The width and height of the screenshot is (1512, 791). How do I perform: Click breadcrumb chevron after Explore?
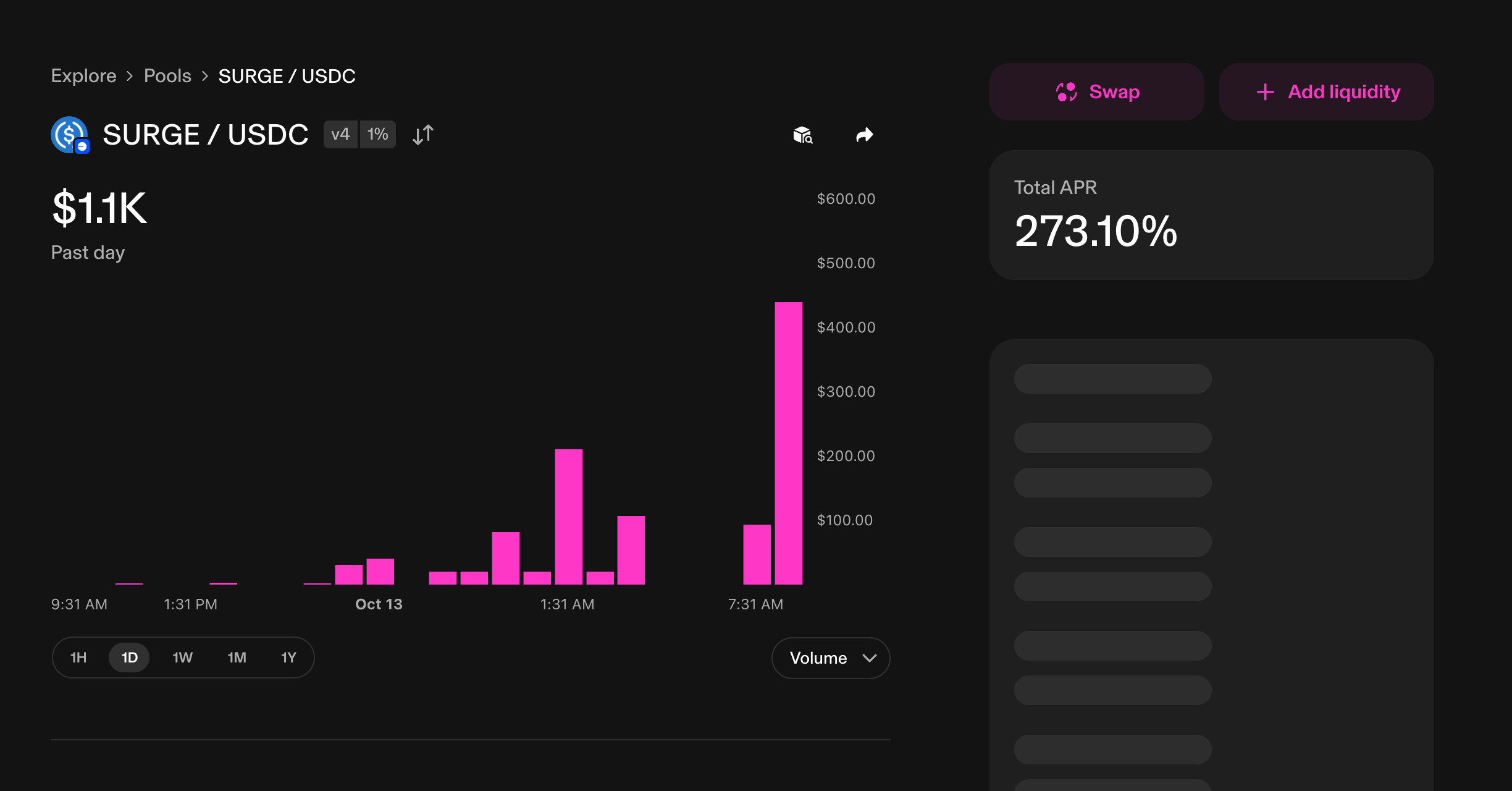130,76
